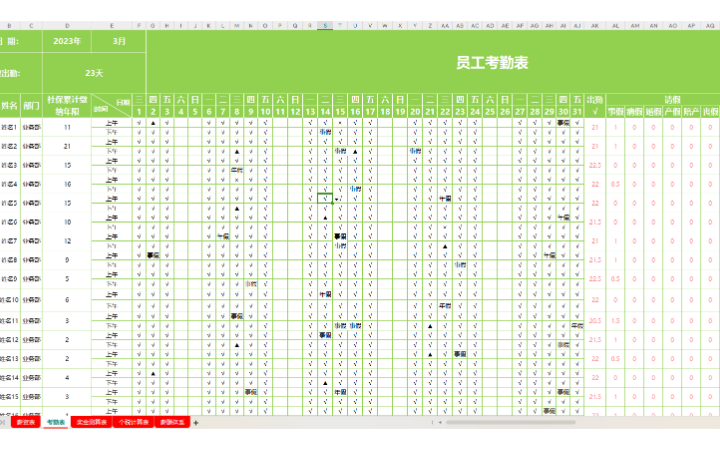The image size is (720, 450).
Task: Click day number 31 in date row
Action: pyautogui.click(x=577, y=112)
